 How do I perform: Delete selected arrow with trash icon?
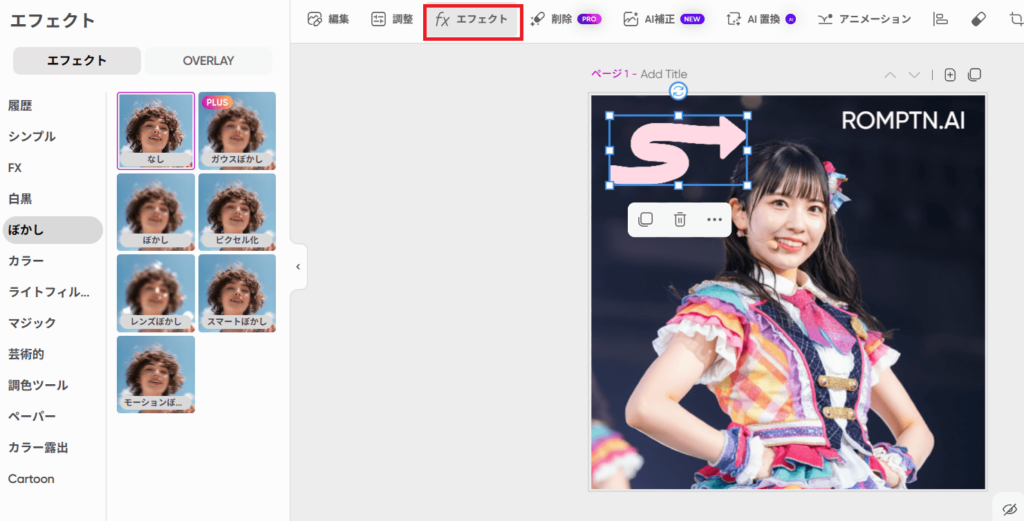pyautogui.click(x=679, y=219)
